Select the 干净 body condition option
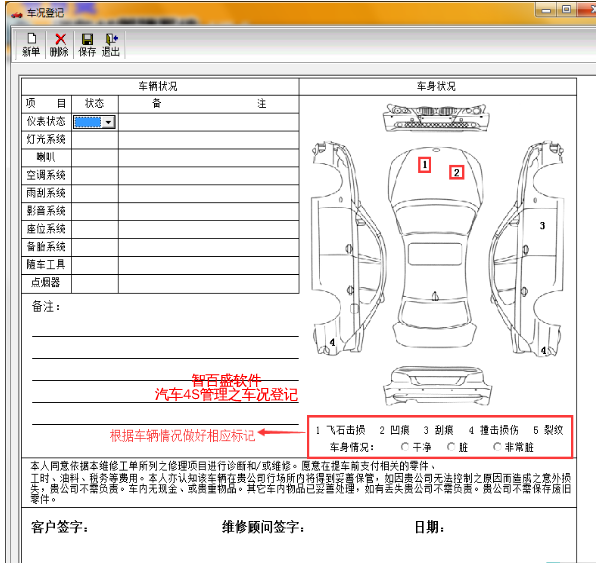Image resolution: width=596 pixels, height=563 pixels. (405, 447)
